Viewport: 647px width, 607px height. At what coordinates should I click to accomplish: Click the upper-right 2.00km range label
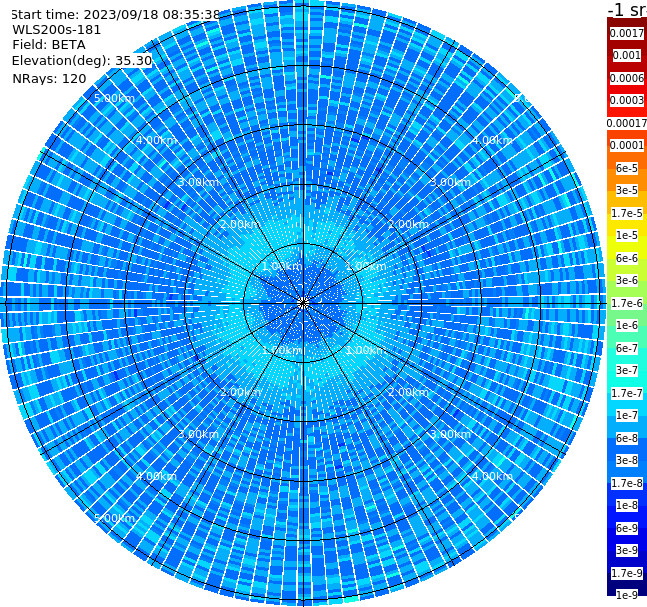coord(408,224)
